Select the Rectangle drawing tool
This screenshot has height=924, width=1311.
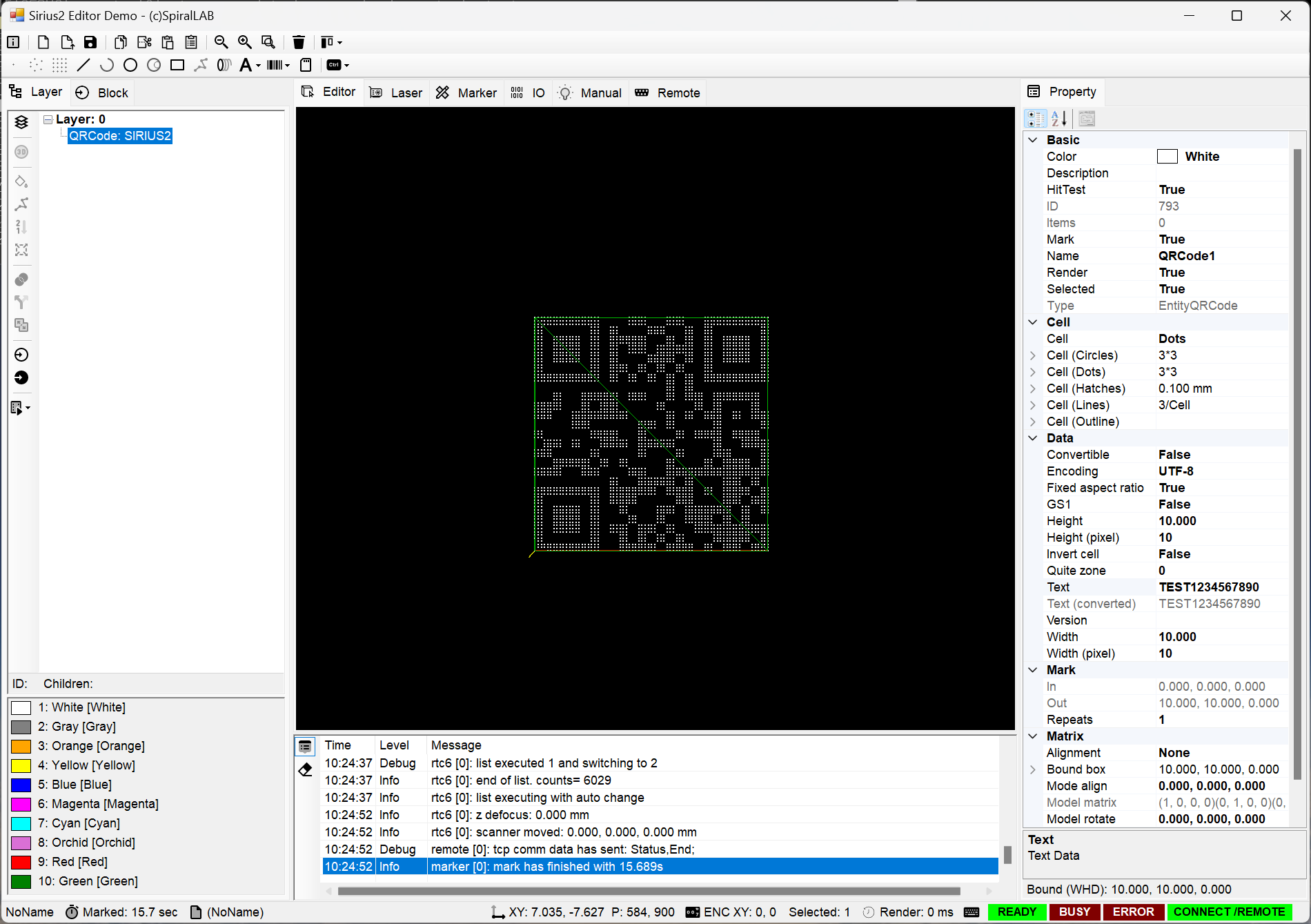[x=177, y=65]
